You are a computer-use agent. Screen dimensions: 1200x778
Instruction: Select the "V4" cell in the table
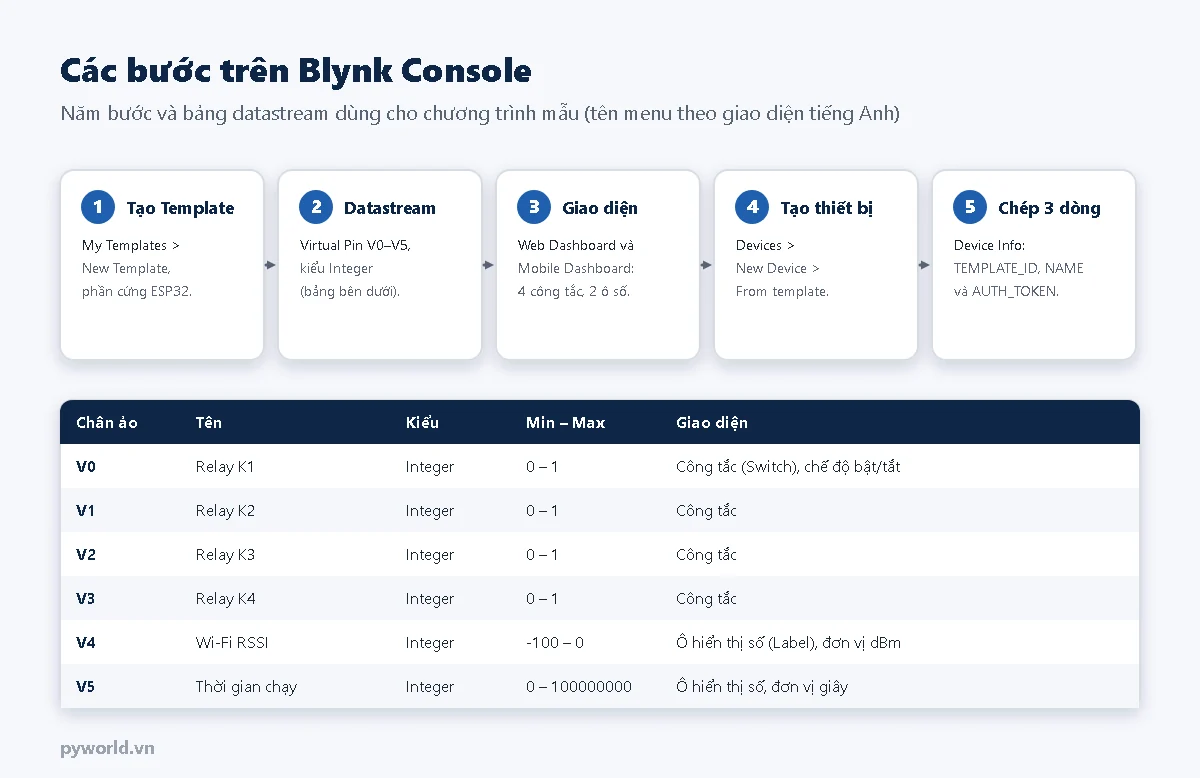(x=86, y=642)
